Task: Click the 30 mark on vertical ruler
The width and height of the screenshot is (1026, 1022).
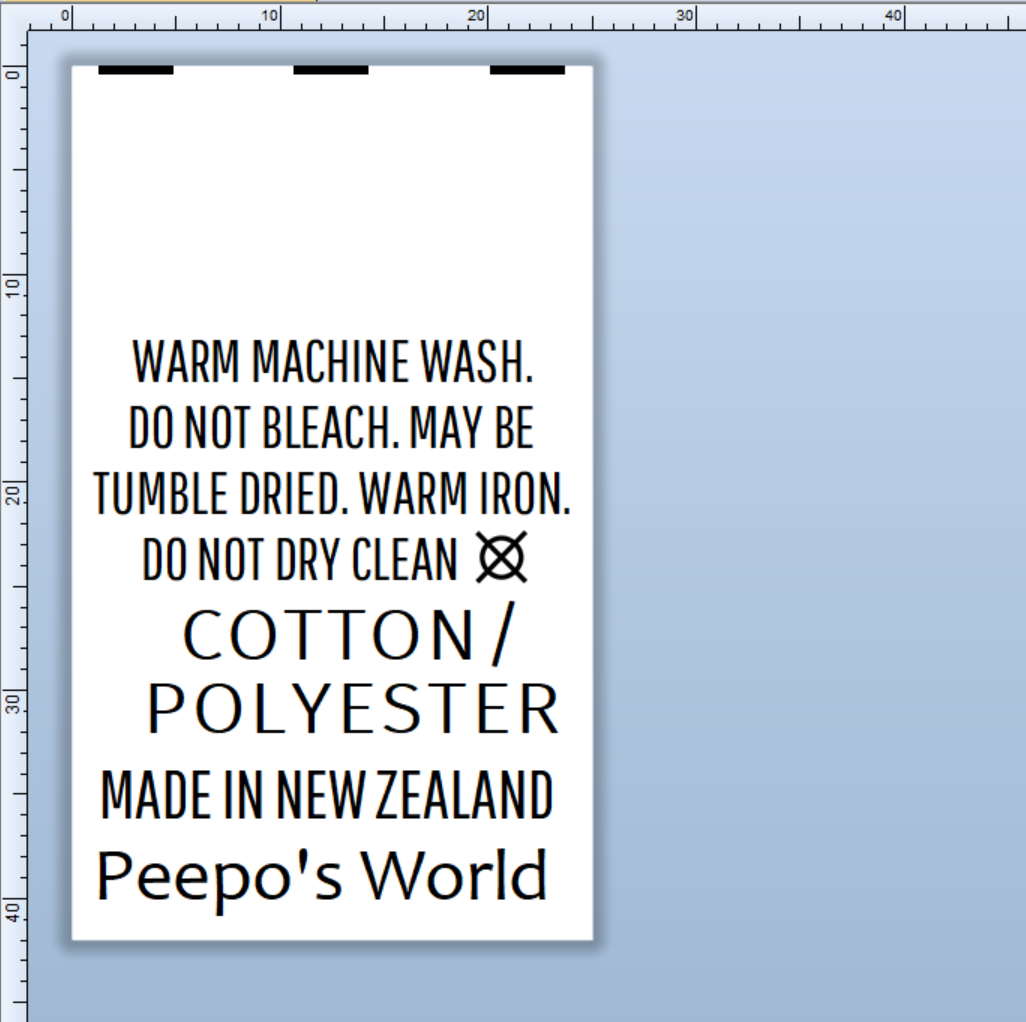Action: click(14, 701)
